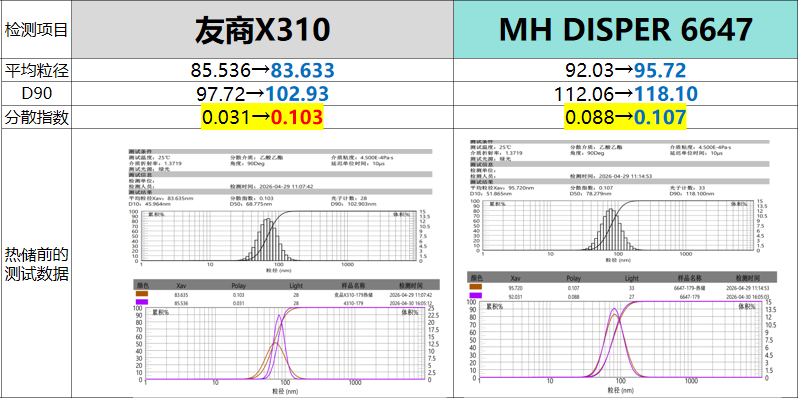Click 检测时间 2026-04-29 11:14:53 in 6647 report
799x399 pixels.
click(x=611, y=176)
